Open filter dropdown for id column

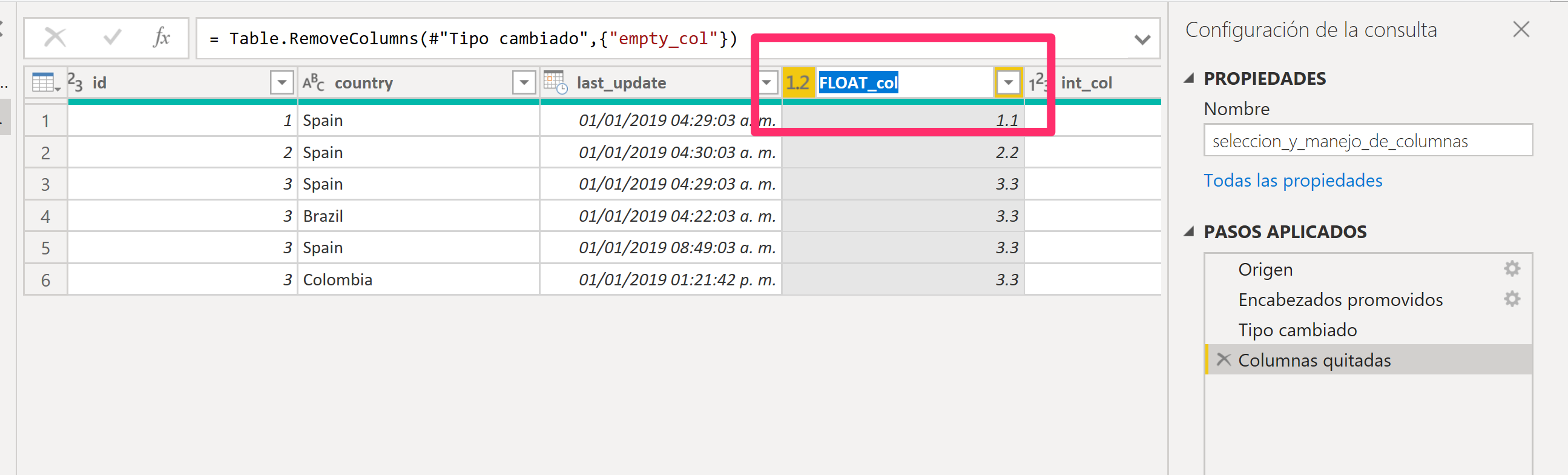[x=282, y=82]
